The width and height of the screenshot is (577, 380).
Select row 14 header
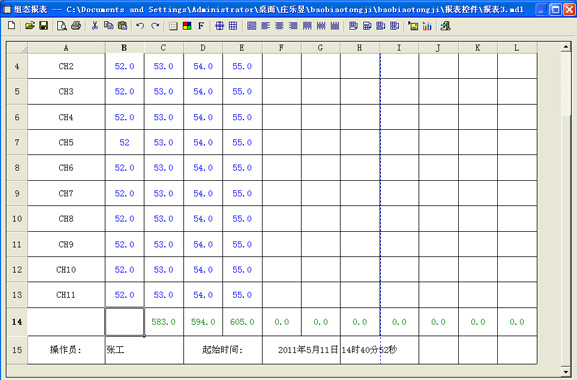[x=17, y=322]
